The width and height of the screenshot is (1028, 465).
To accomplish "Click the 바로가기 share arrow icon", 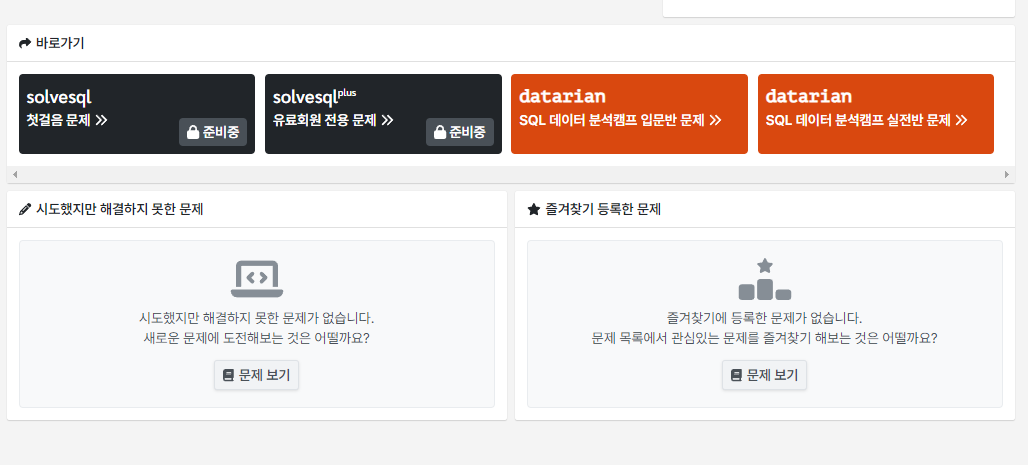I will (25, 43).
